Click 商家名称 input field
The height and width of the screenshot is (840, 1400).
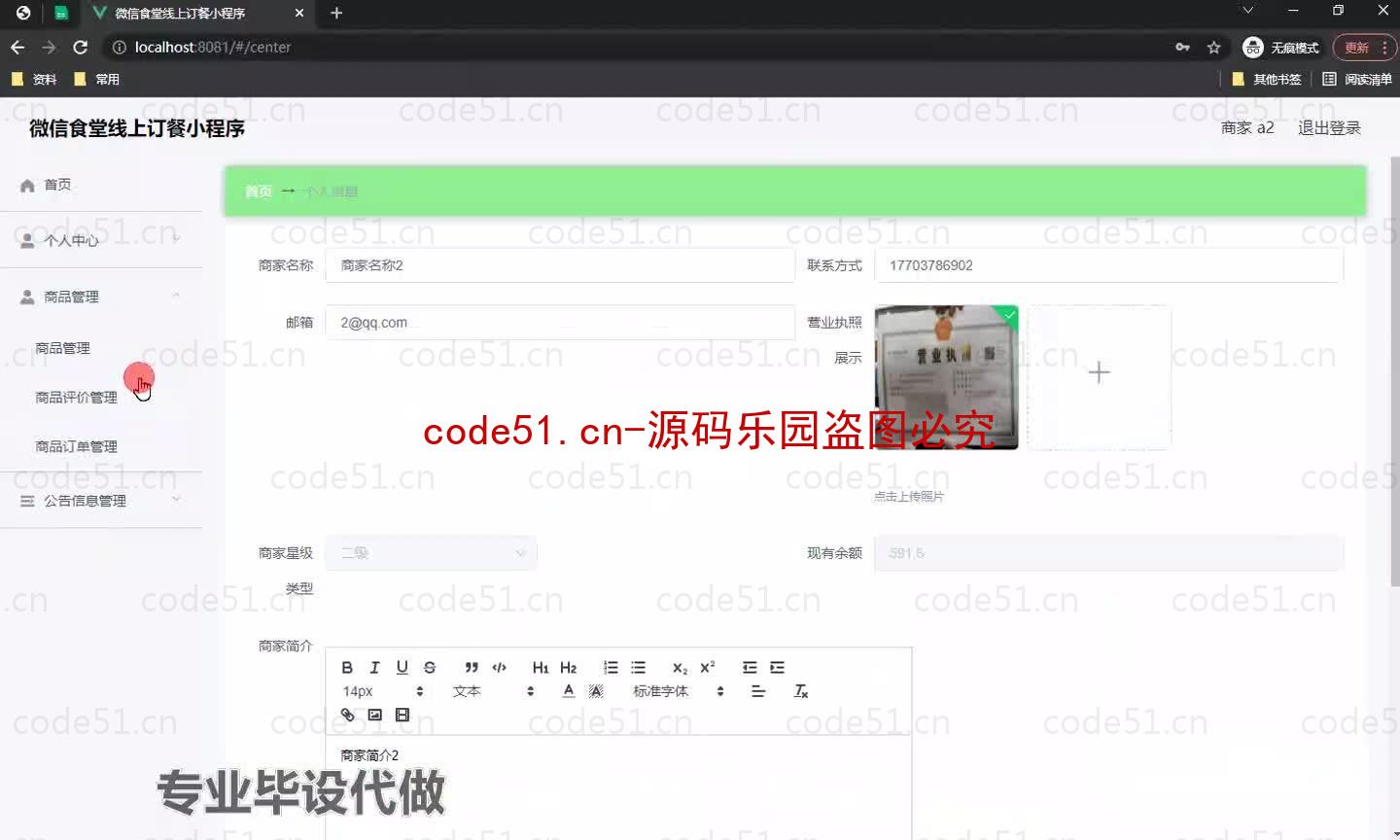click(x=560, y=265)
